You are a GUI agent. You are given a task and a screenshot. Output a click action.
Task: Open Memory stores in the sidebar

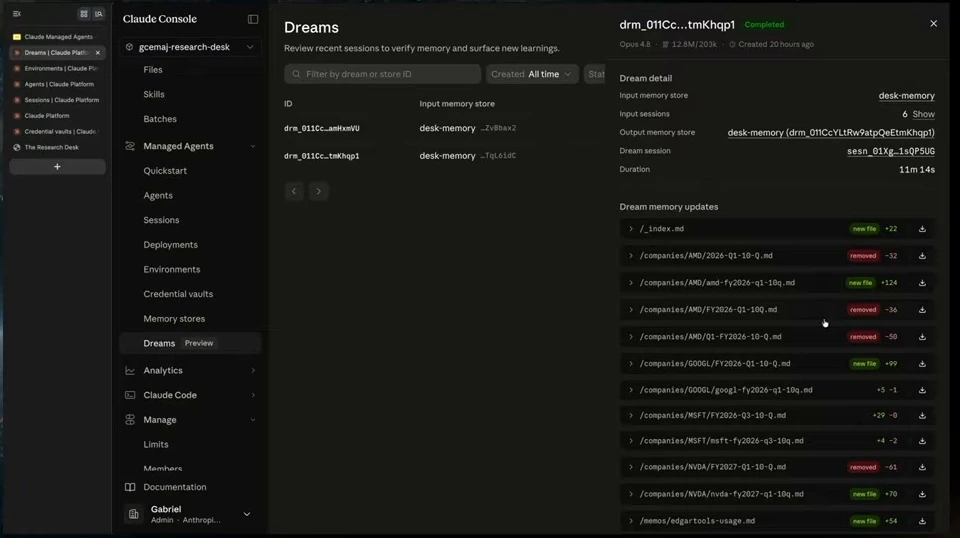pos(174,319)
